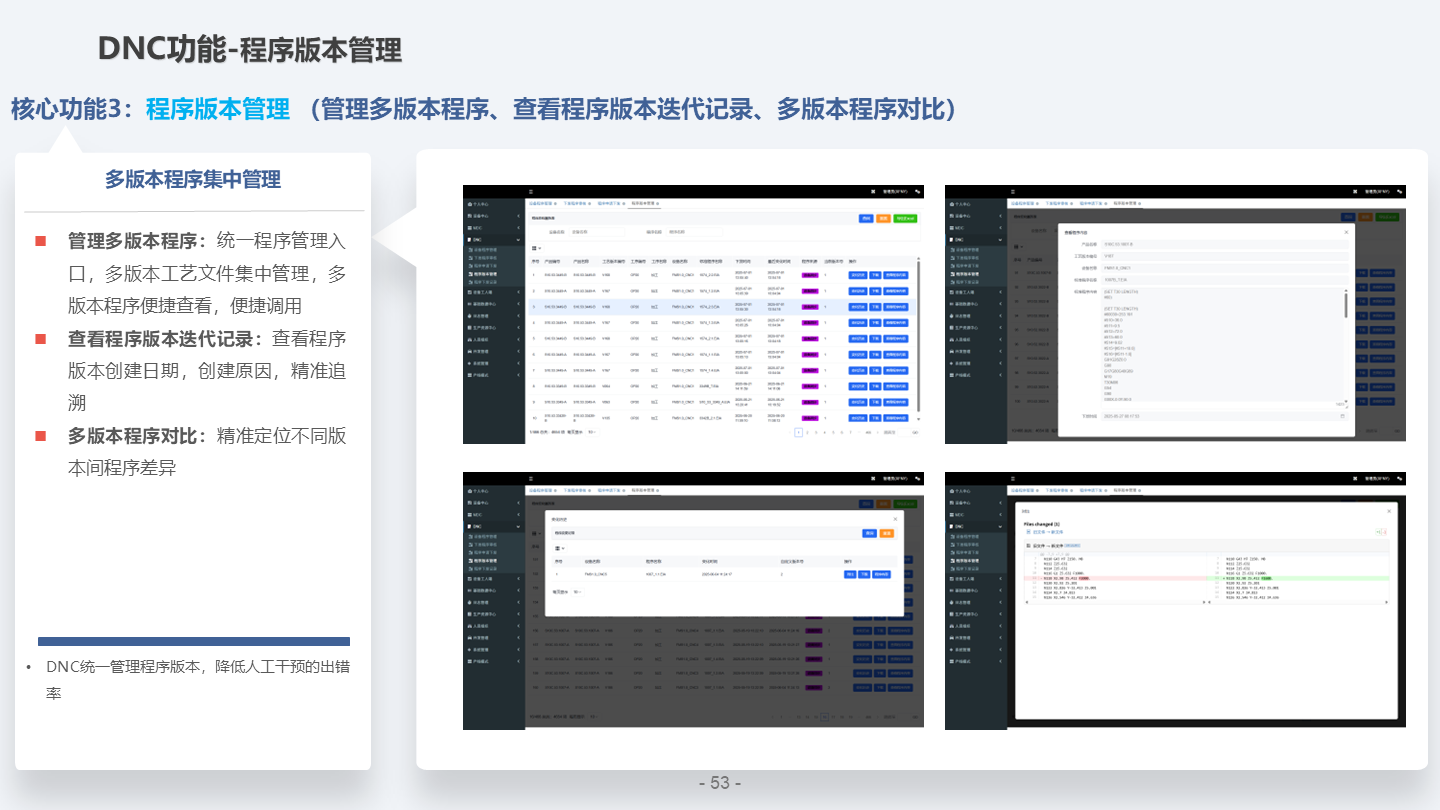Open column settings dropdown above version list table

click(x=536, y=249)
